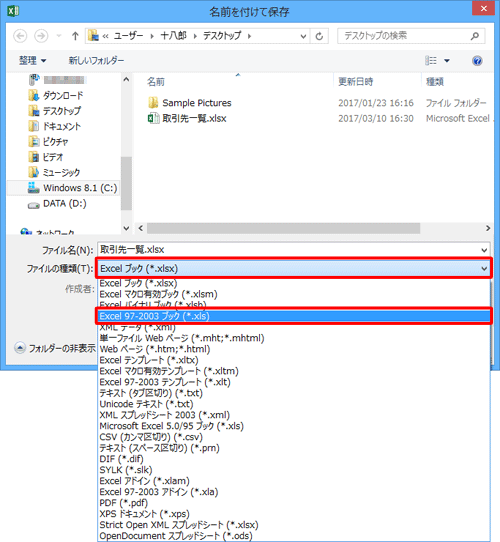Click the view options list icon
The image size is (500, 542).
tap(431, 61)
